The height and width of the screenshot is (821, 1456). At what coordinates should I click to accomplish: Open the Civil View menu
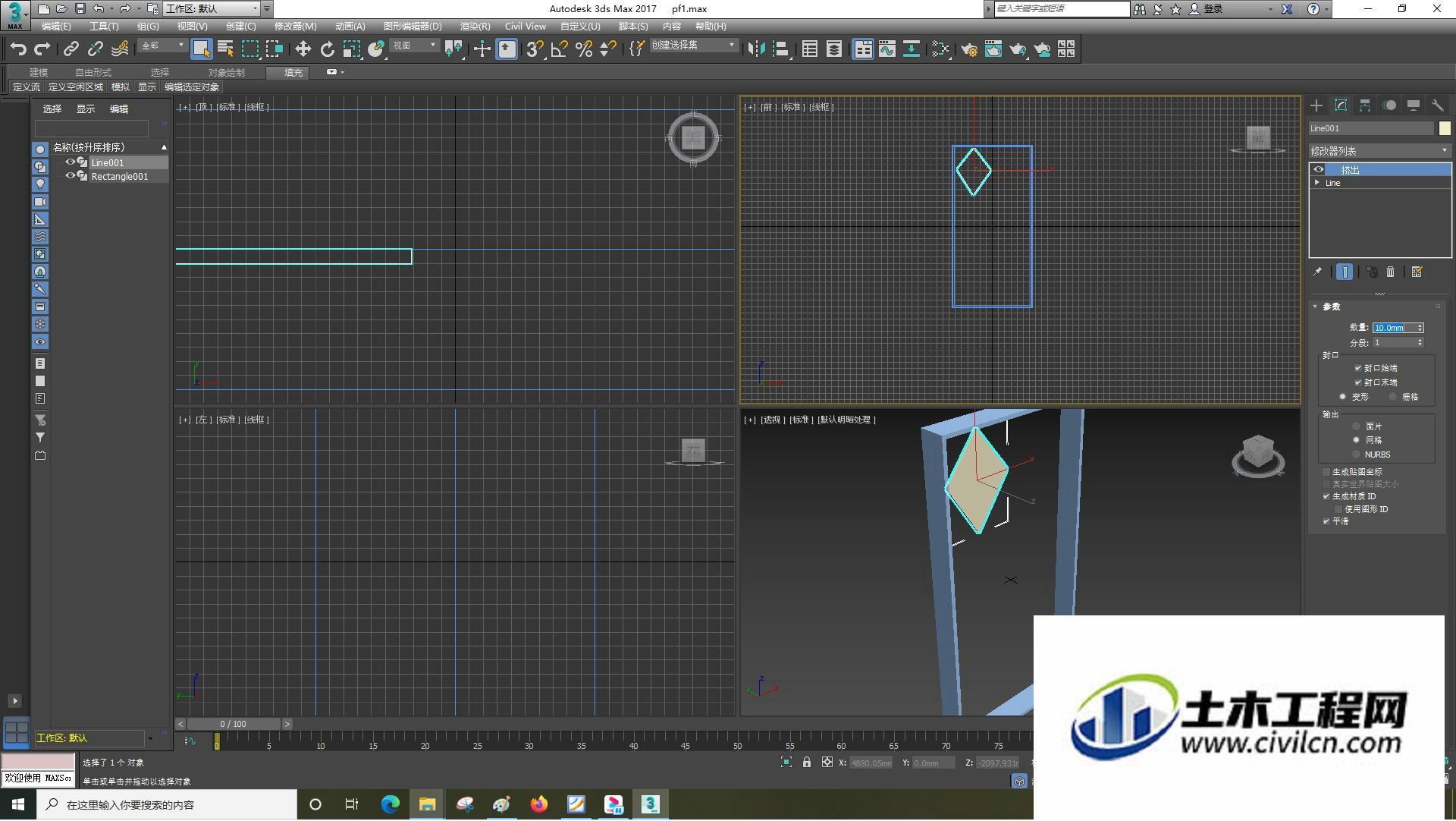coord(526,26)
